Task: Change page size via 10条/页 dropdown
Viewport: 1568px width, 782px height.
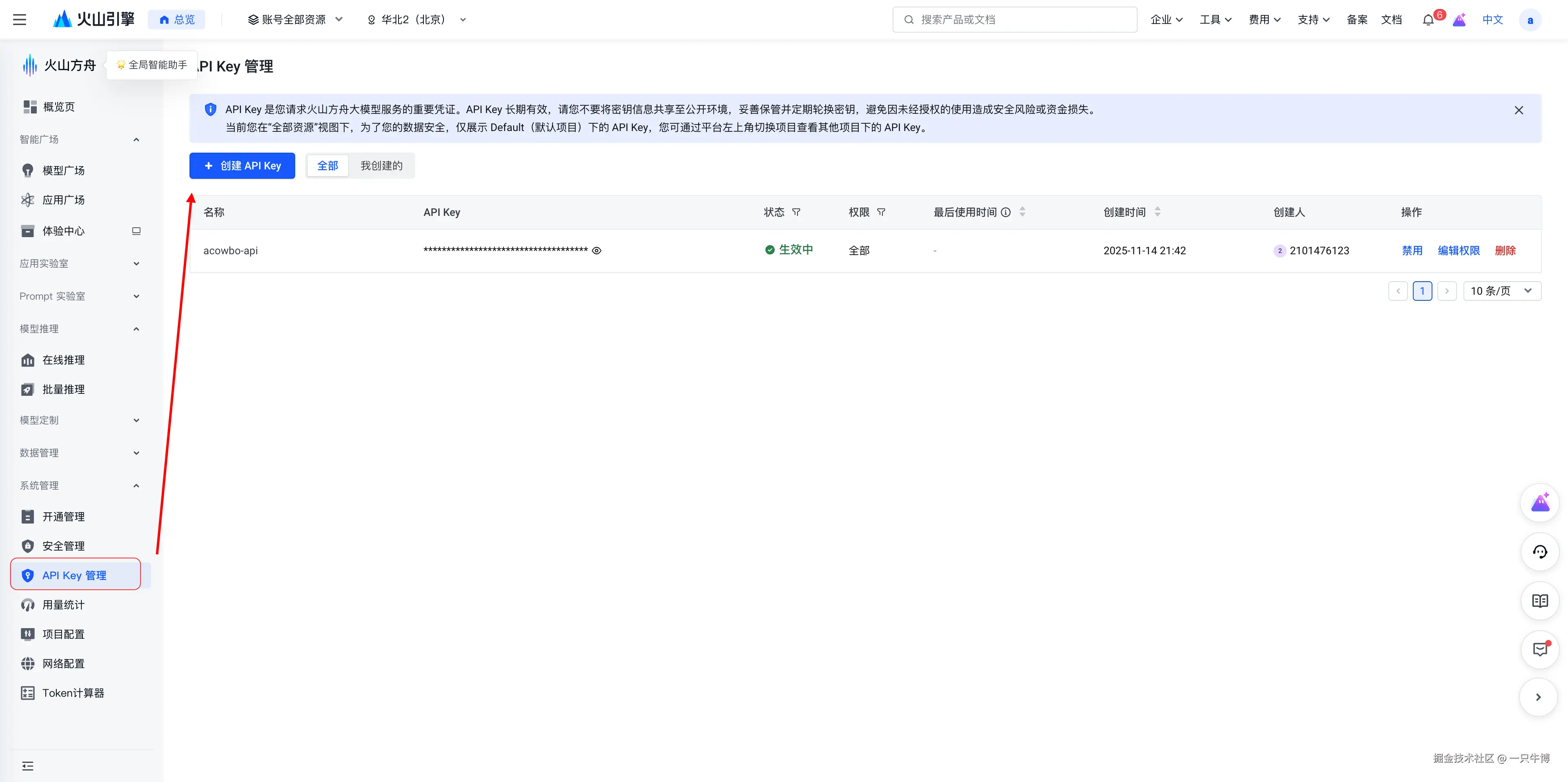Action: coord(1502,291)
